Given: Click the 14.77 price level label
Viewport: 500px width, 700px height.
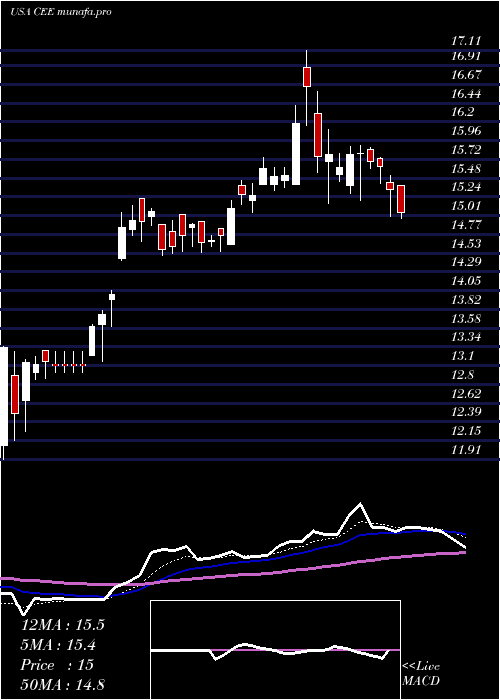Looking at the screenshot, I should coord(466,225).
